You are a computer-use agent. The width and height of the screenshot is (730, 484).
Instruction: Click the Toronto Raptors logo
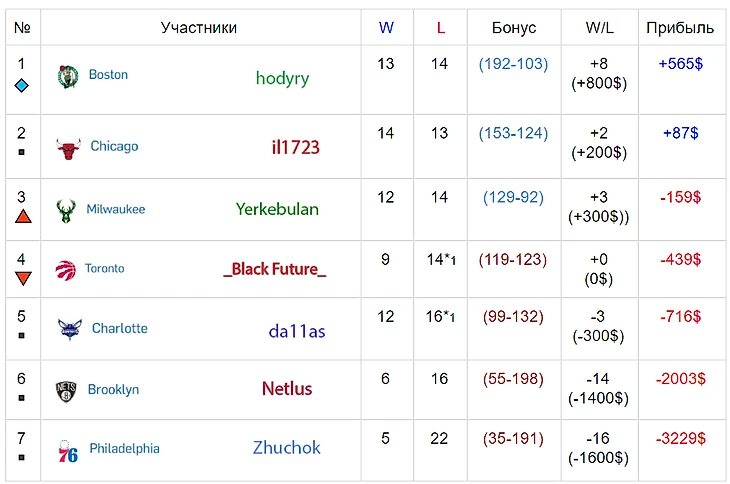pyautogui.click(x=66, y=269)
